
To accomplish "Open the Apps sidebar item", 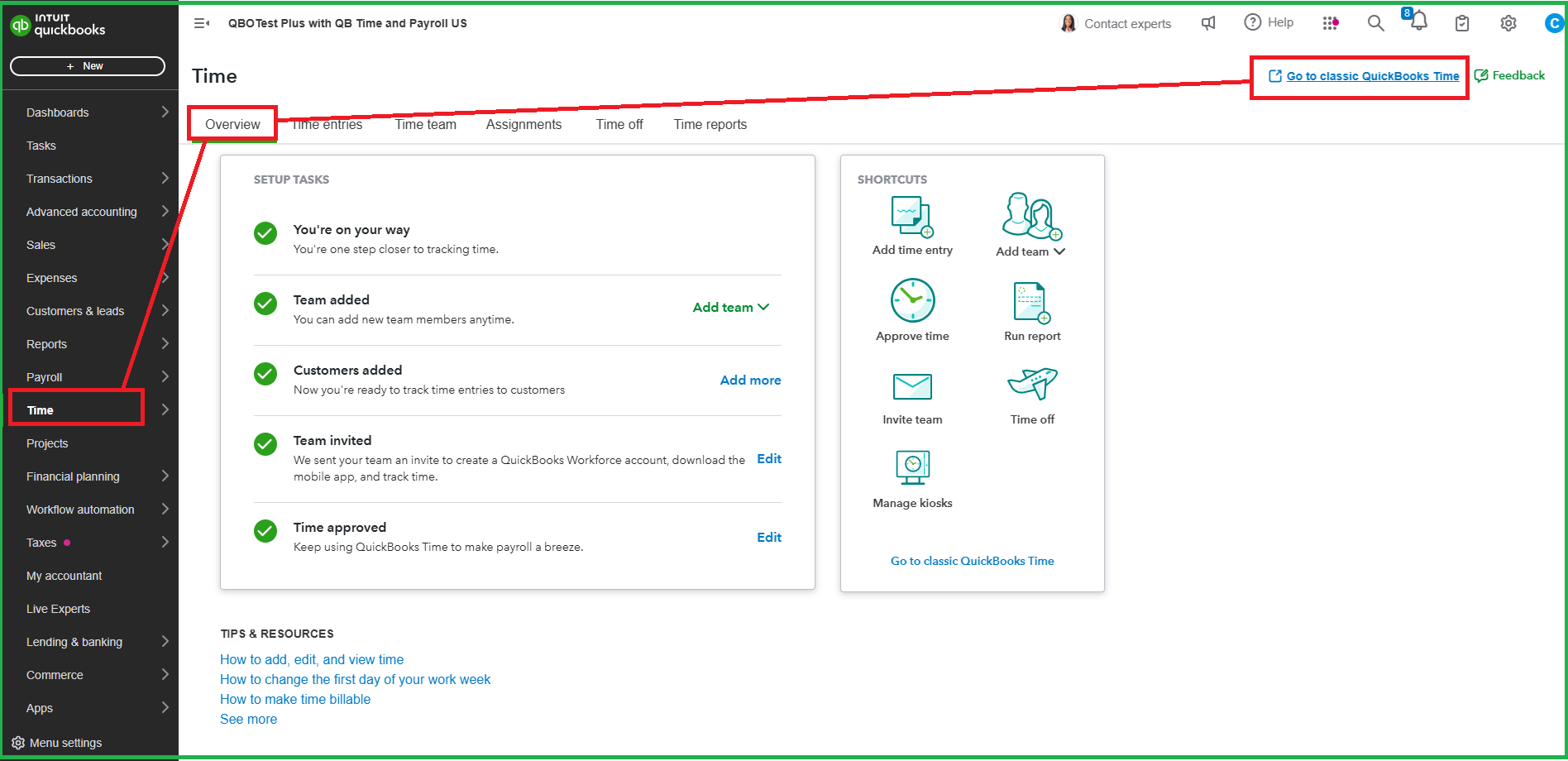I will (x=40, y=708).
